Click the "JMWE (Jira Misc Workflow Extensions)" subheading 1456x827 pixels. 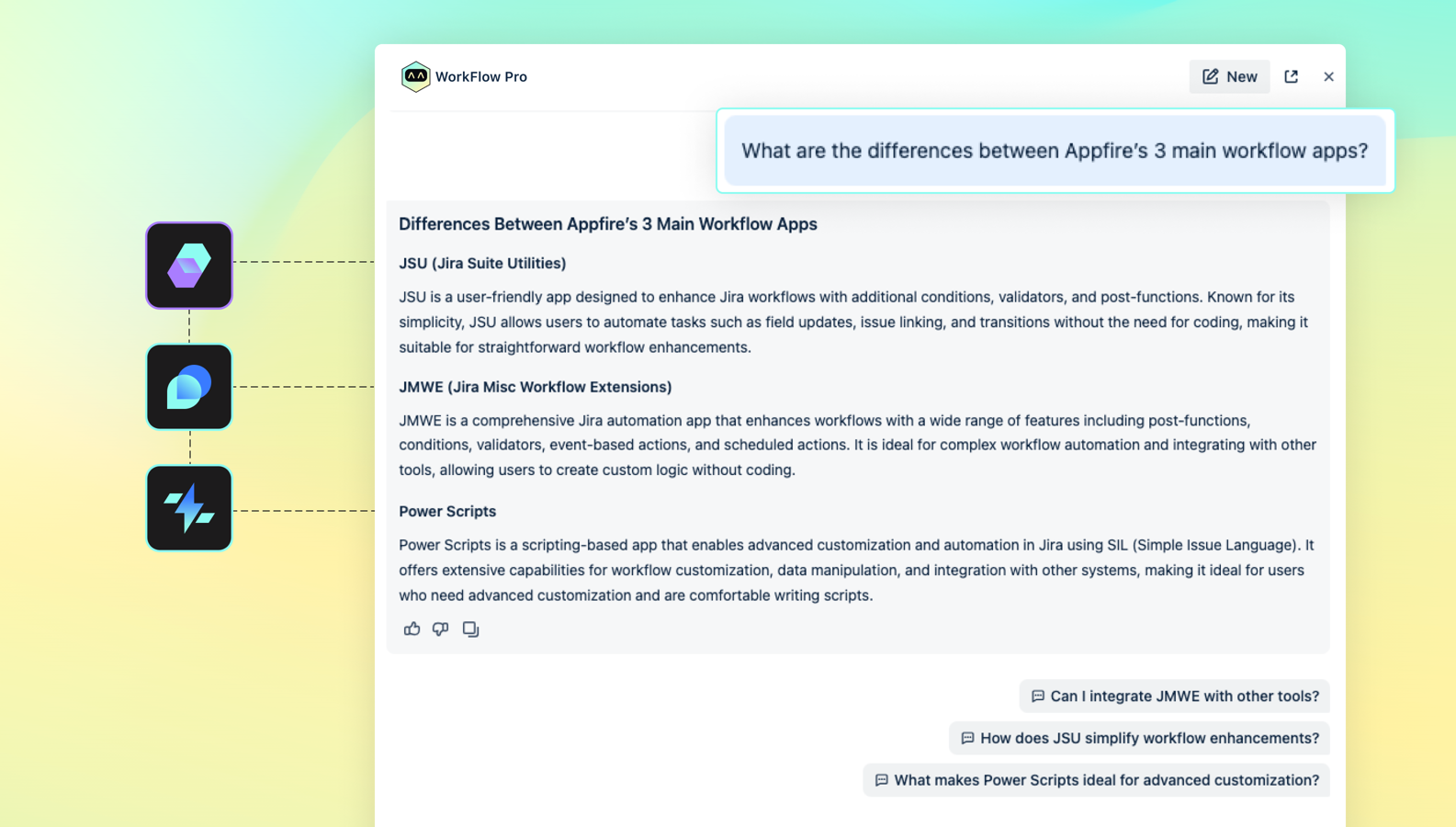pyautogui.click(x=536, y=387)
